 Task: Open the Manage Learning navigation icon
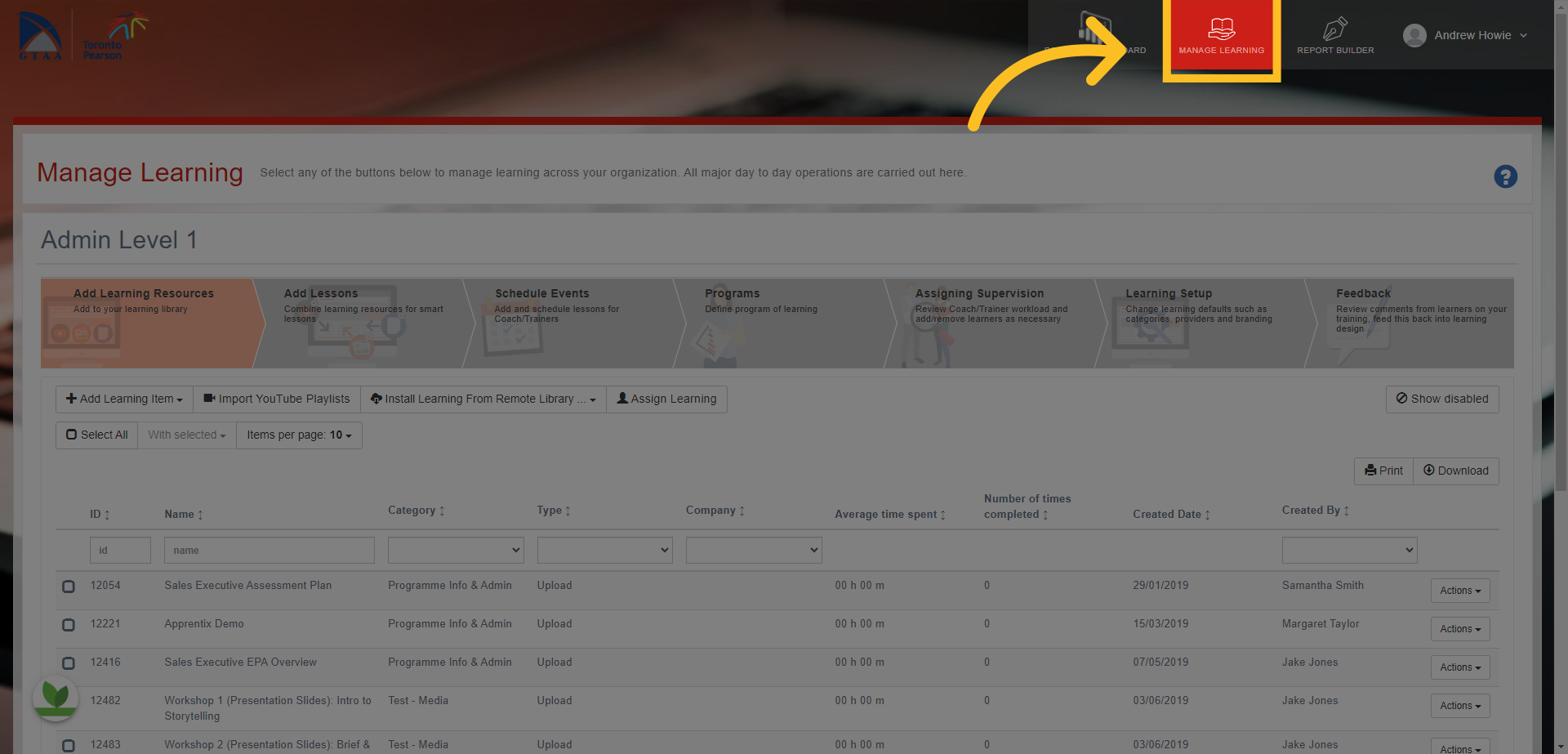point(1222,29)
